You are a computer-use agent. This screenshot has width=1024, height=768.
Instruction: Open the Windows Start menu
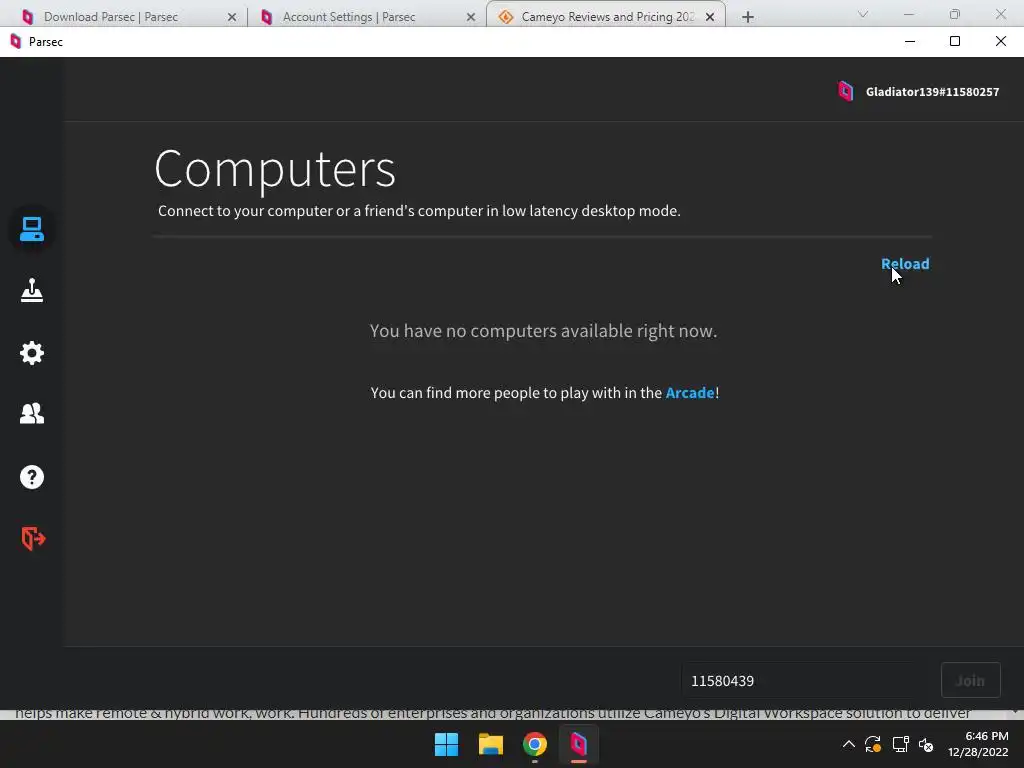pyautogui.click(x=447, y=744)
